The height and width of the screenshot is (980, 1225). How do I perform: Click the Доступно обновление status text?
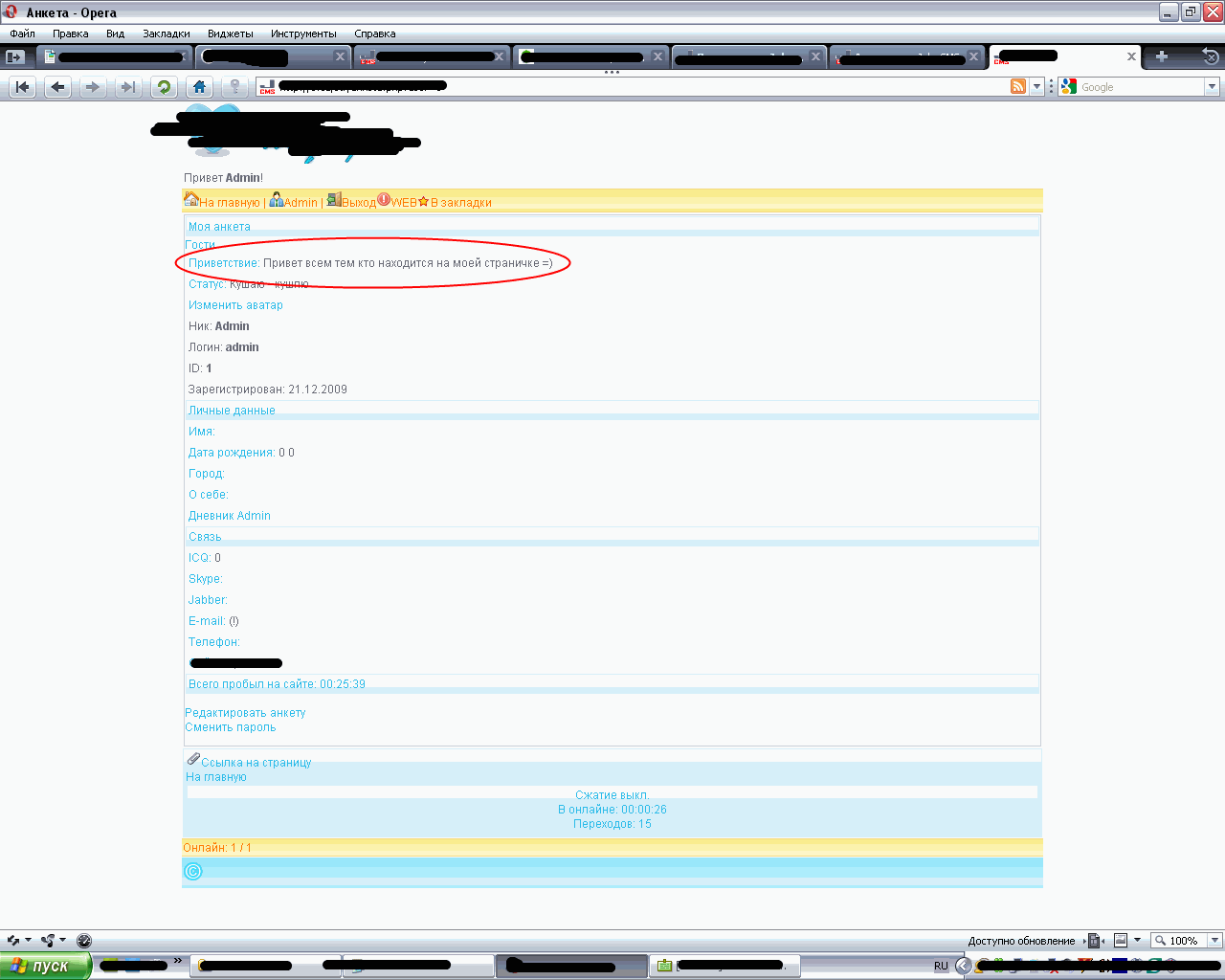(1021, 941)
